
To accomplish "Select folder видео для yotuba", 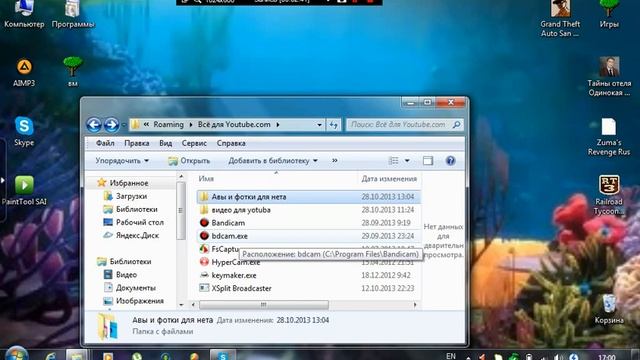I will (x=309, y=210).
